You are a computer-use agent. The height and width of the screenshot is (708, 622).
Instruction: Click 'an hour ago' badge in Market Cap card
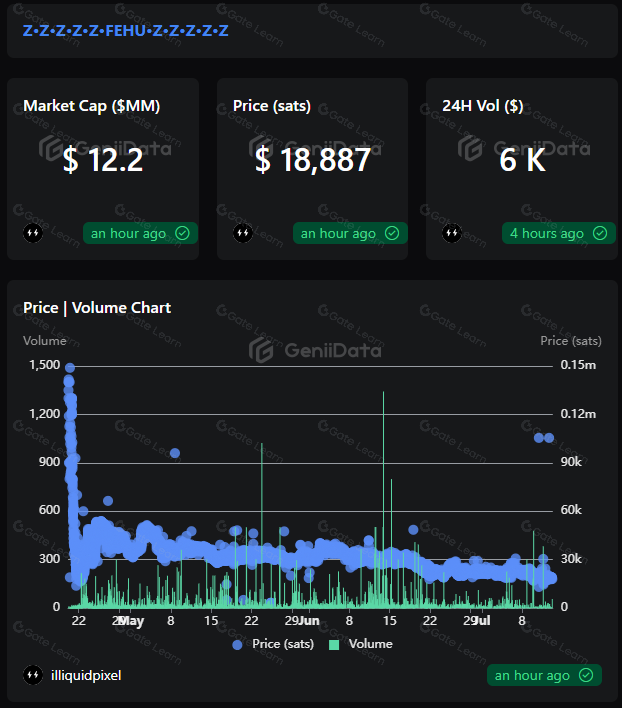(140, 233)
